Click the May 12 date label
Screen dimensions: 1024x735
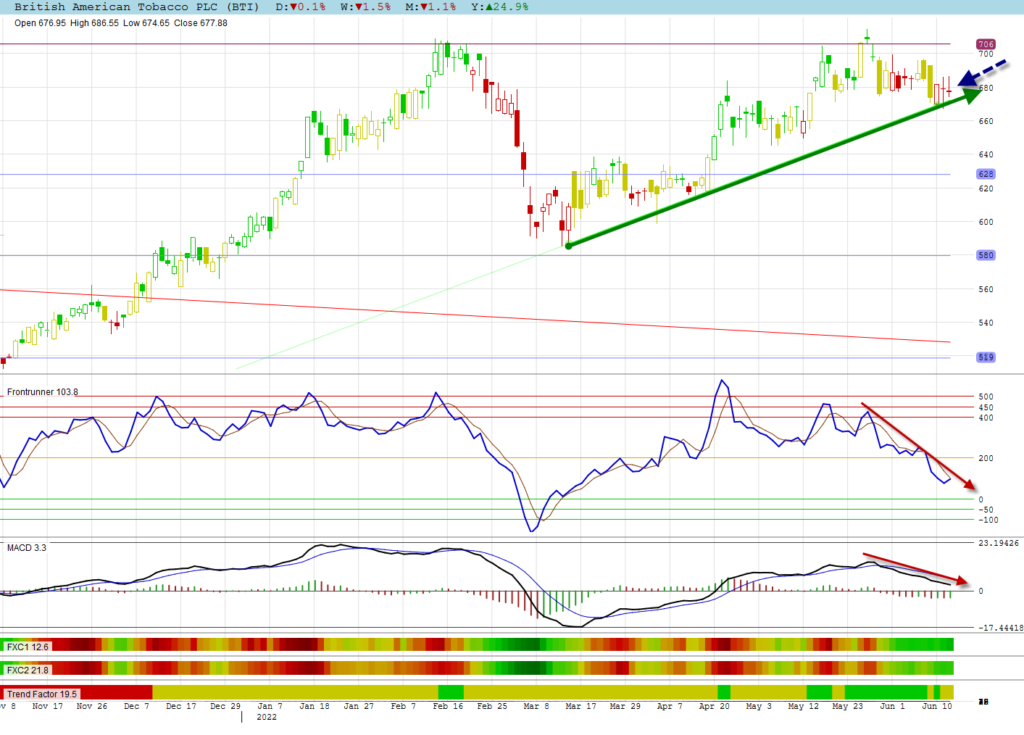coord(803,706)
